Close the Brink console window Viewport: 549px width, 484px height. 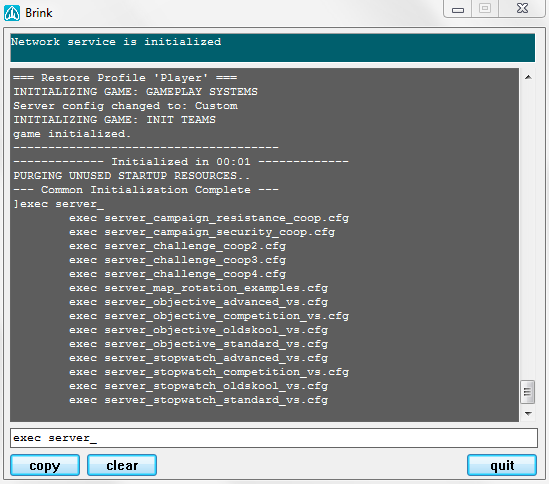pyautogui.click(x=522, y=8)
